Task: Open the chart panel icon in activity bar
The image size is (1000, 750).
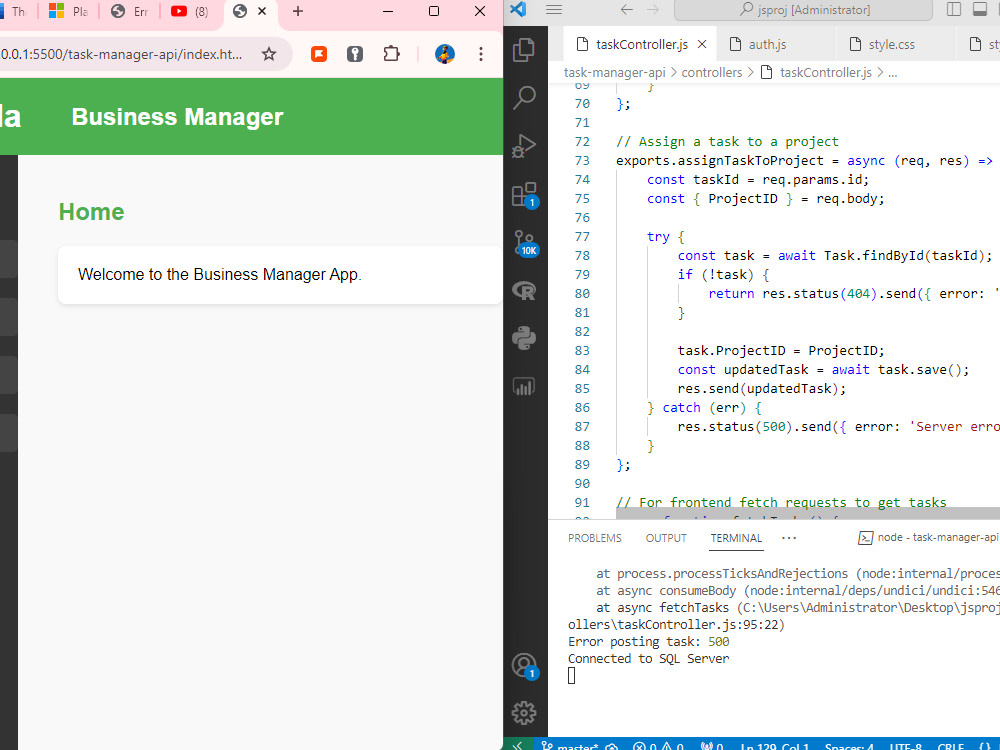Action: [x=524, y=386]
